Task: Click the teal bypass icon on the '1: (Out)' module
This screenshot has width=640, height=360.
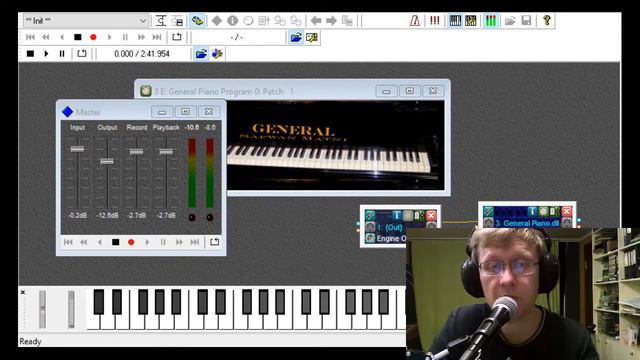Action: pyautogui.click(x=370, y=216)
